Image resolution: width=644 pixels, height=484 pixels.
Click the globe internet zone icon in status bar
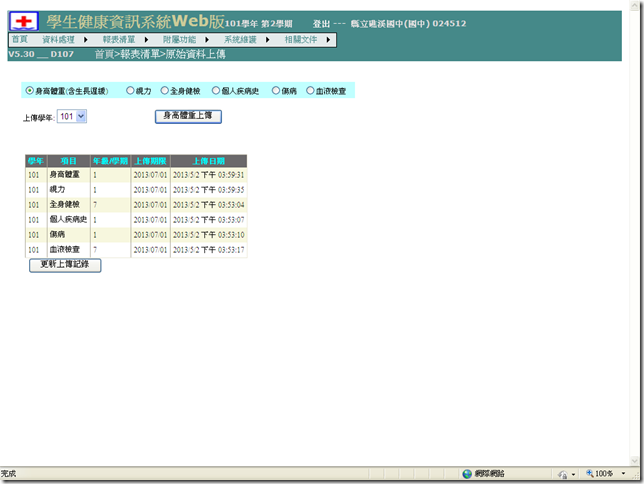tap(467, 474)
